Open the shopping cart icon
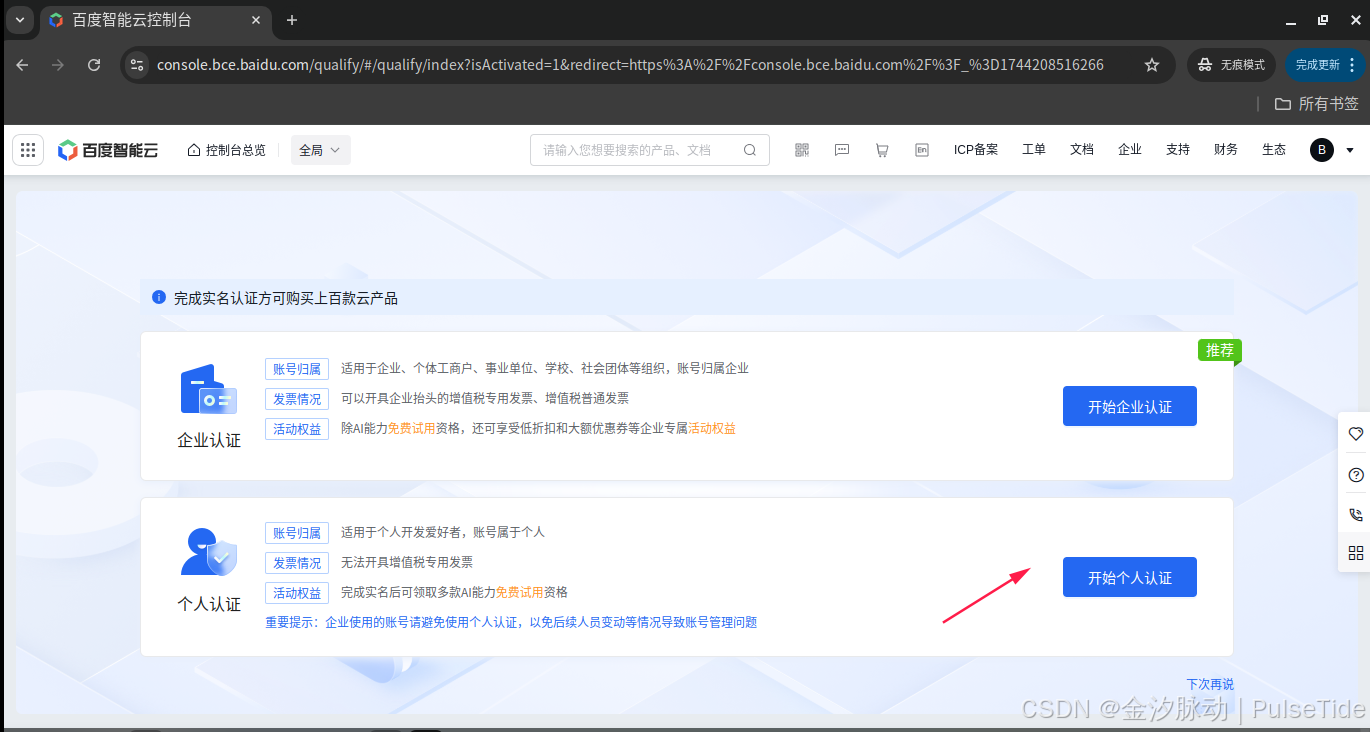 pyautogui.click(x=882, y=150)
